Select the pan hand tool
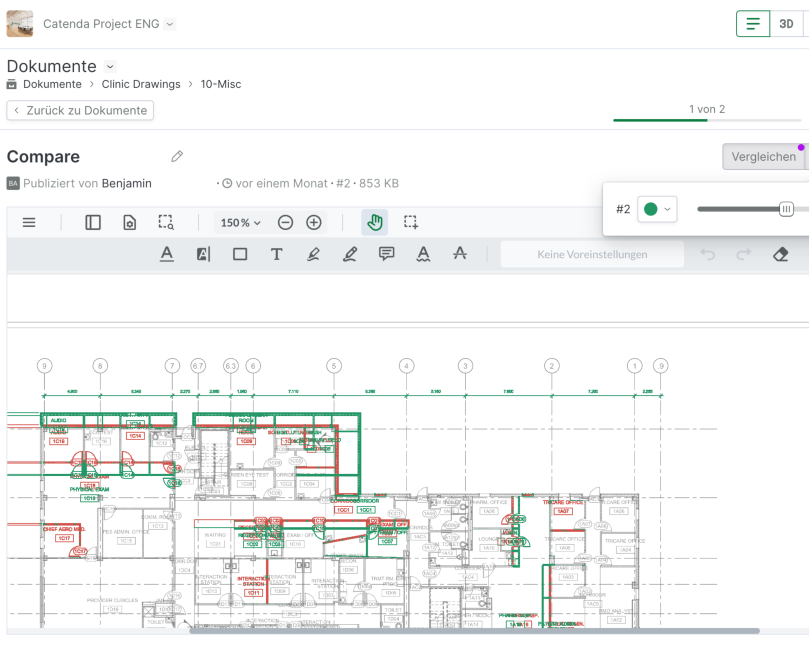Image resolution: width=809 pixels, height=648 pixels. [374, 222]
